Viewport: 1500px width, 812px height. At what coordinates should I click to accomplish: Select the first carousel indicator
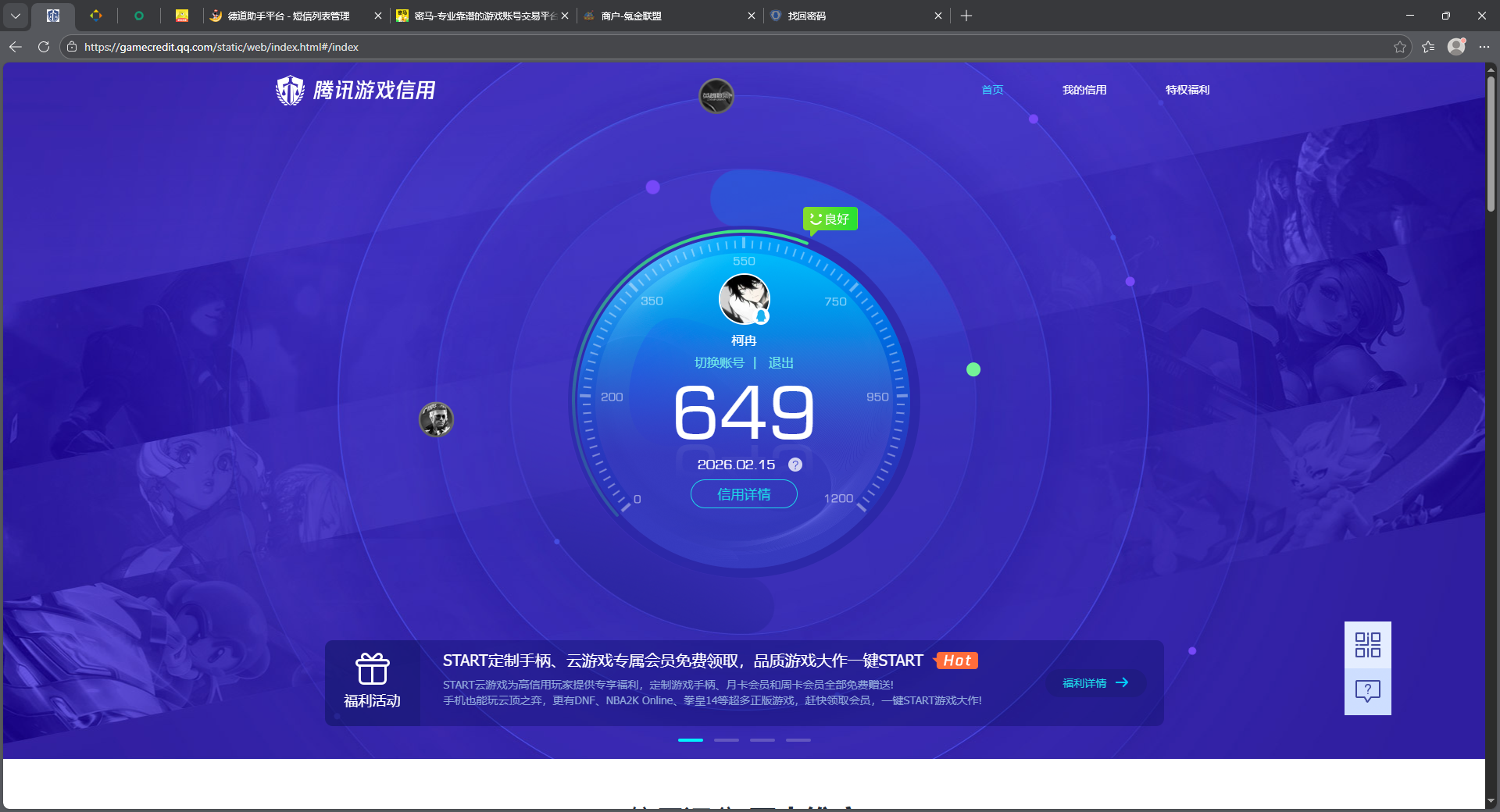click(691, 740)
